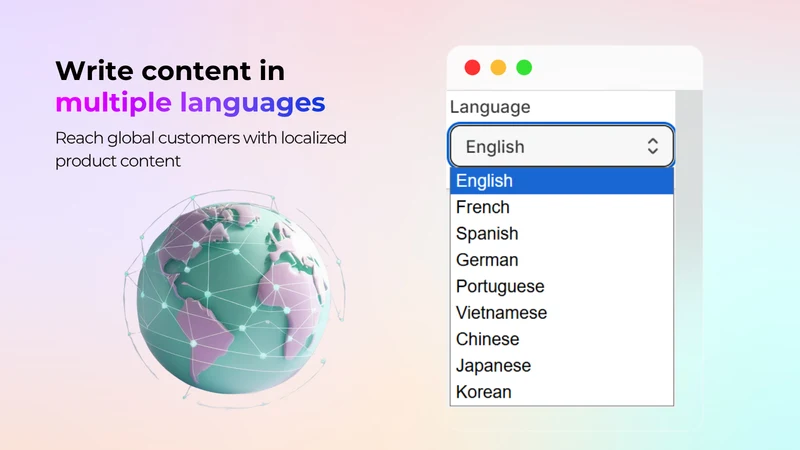This screenshot has height=450, width=800.
Task: Click 'Reach global customers' subtitle text
Action: (x=201, y=149)
